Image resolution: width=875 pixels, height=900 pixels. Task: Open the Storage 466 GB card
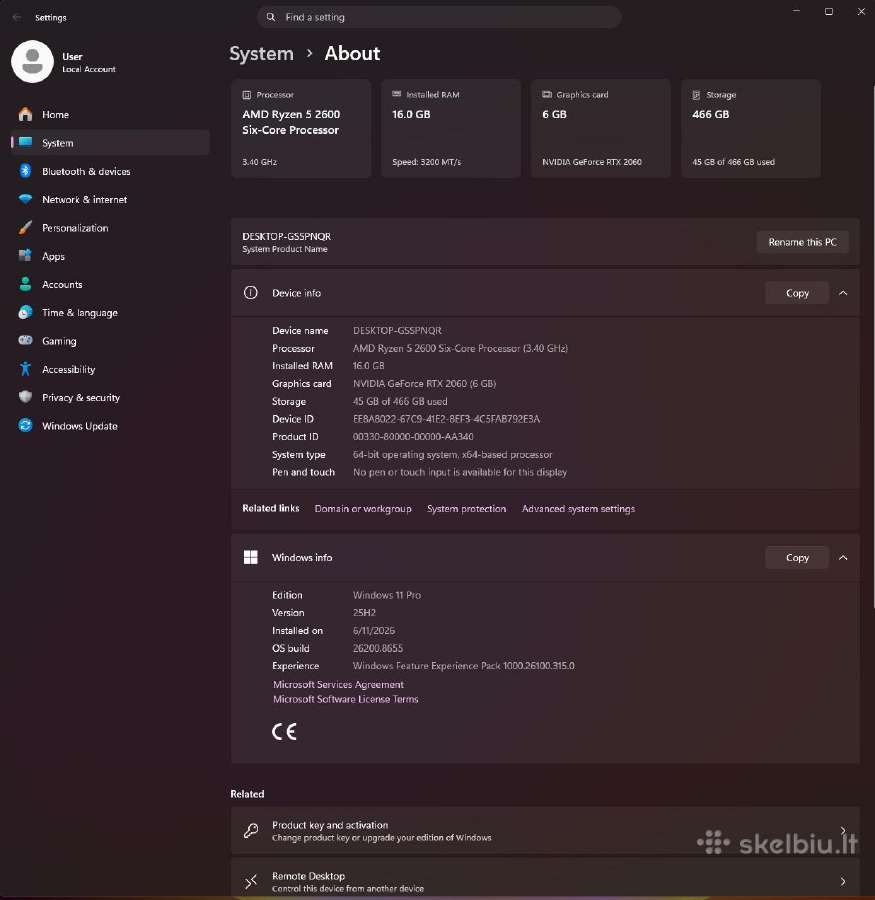pyautogui.click(x=750, y=129)
